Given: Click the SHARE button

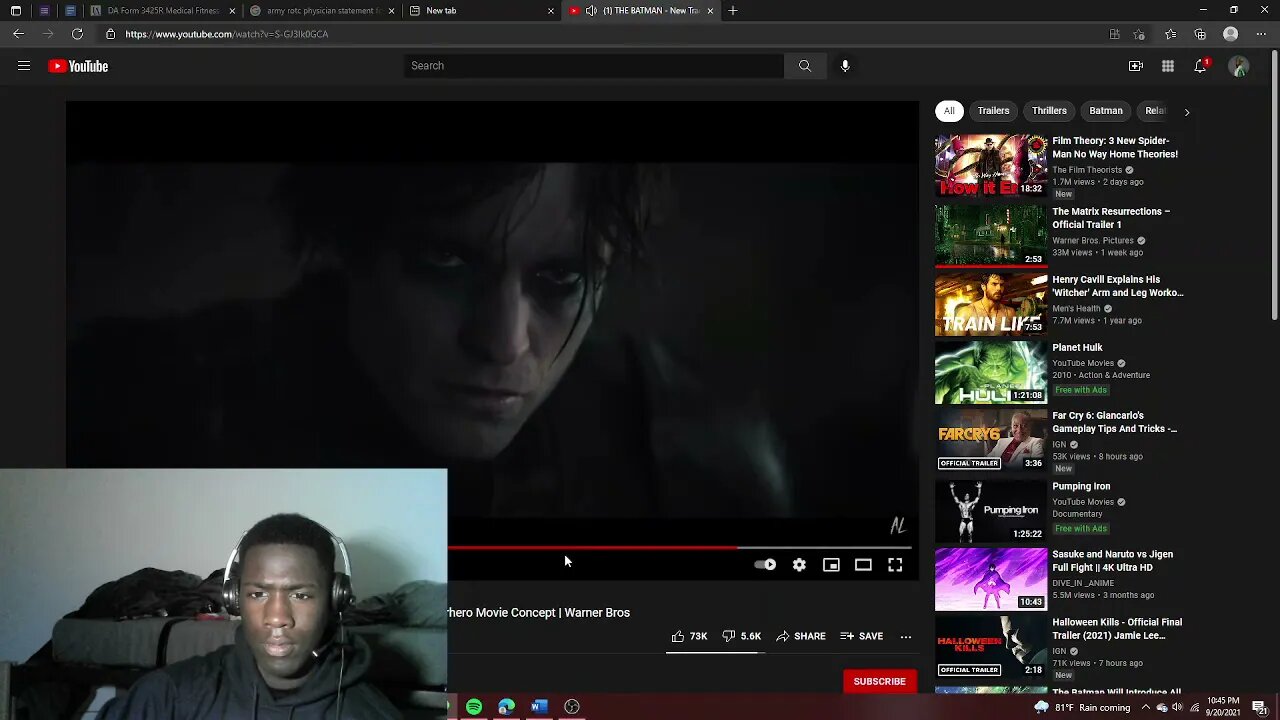Looking at the screenshot, I should 801,636.
